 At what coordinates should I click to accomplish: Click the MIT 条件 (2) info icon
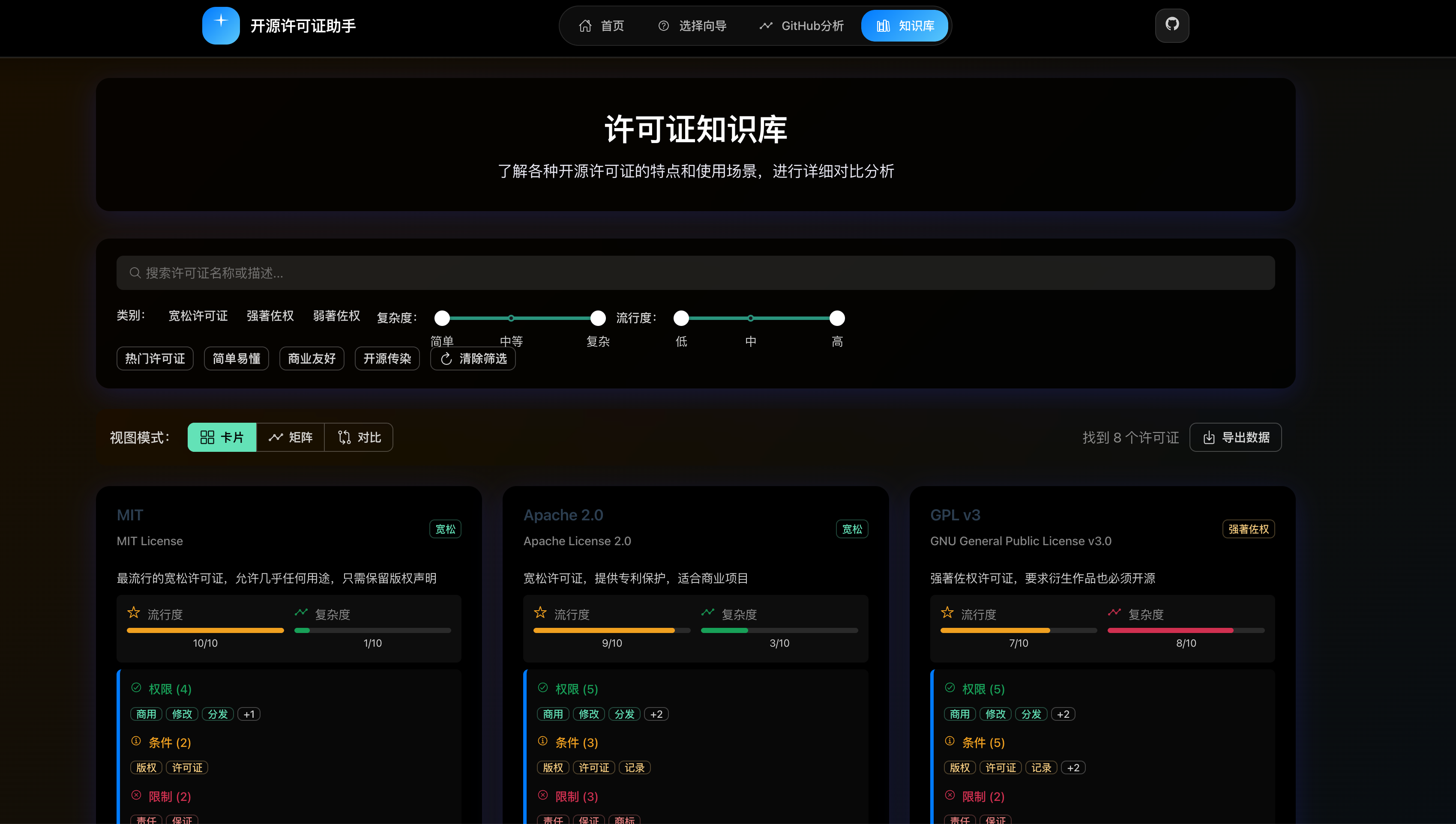click(x=136, y=741)
